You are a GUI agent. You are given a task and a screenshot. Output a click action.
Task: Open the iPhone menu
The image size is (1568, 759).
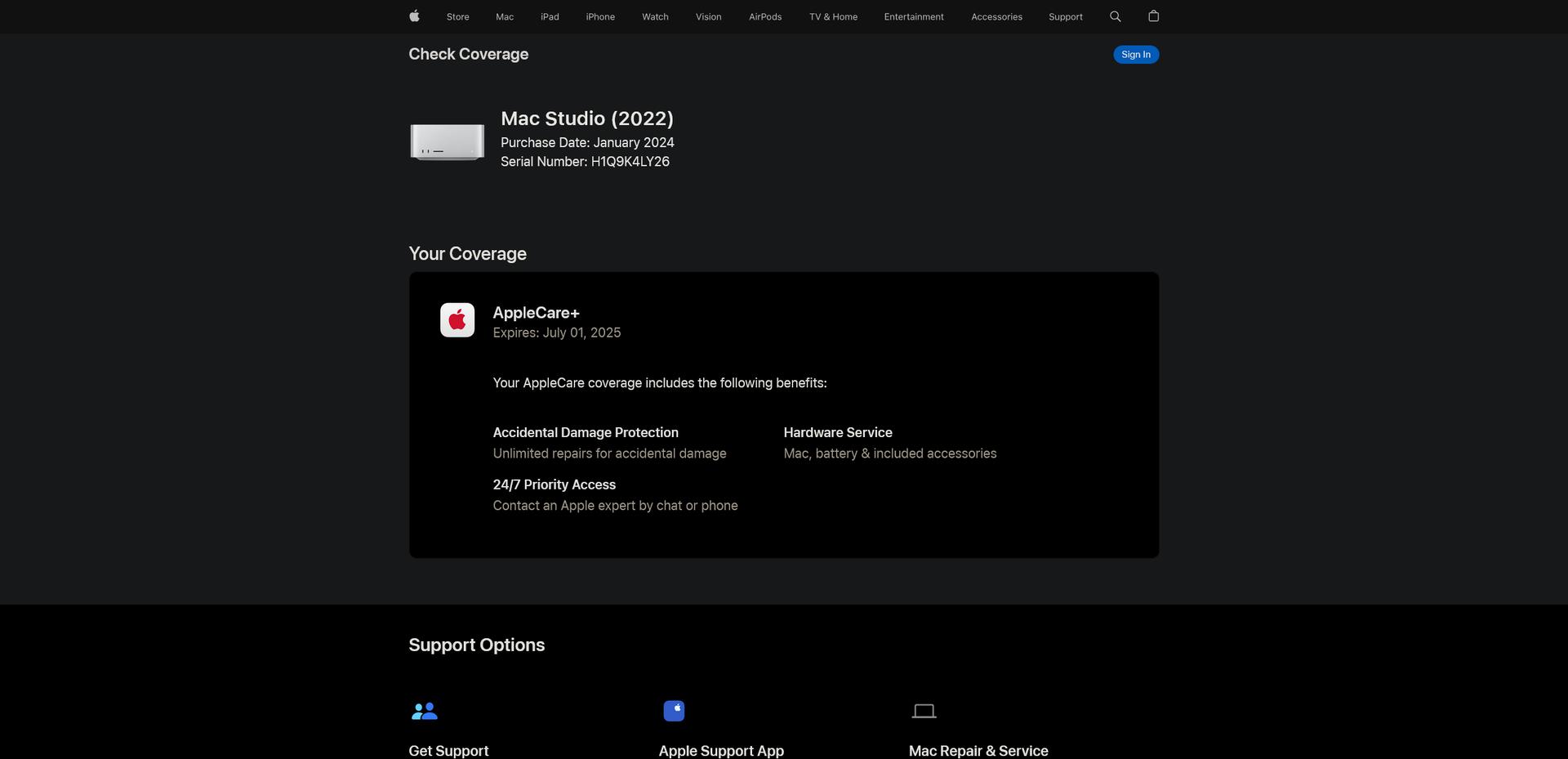click(x=600, y=17)
